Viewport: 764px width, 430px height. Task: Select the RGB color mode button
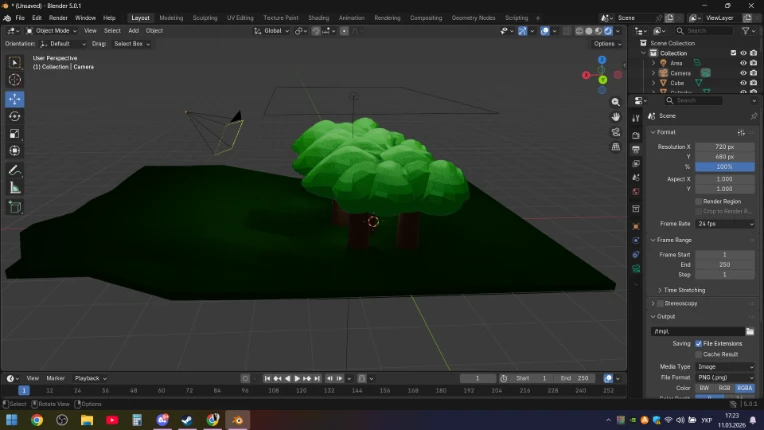pos(724,388)
